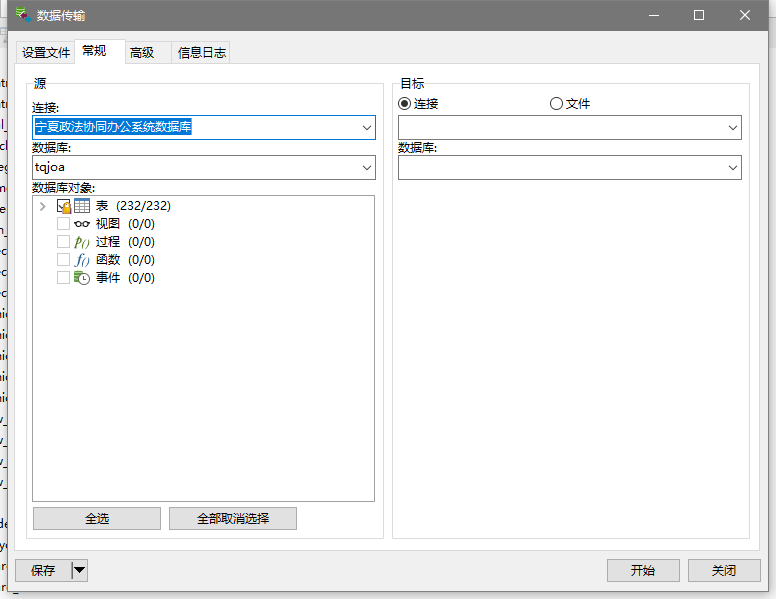This screenshot has width=776, height=599.
Task: Click the 开始 button
Action: (643, 570)
